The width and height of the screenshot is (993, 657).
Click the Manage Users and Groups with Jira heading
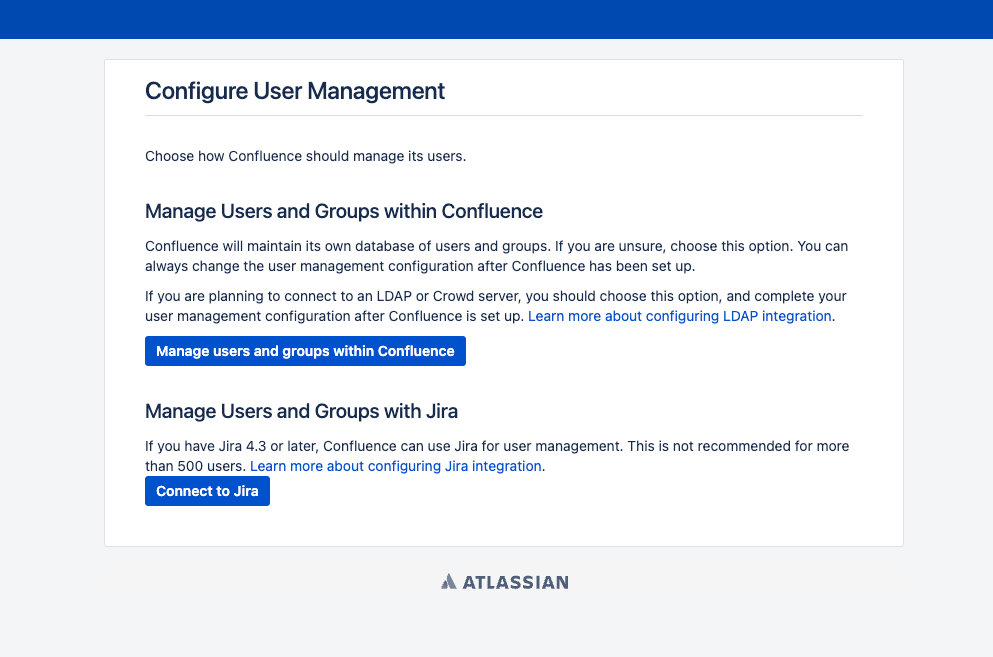pos(301,411)
